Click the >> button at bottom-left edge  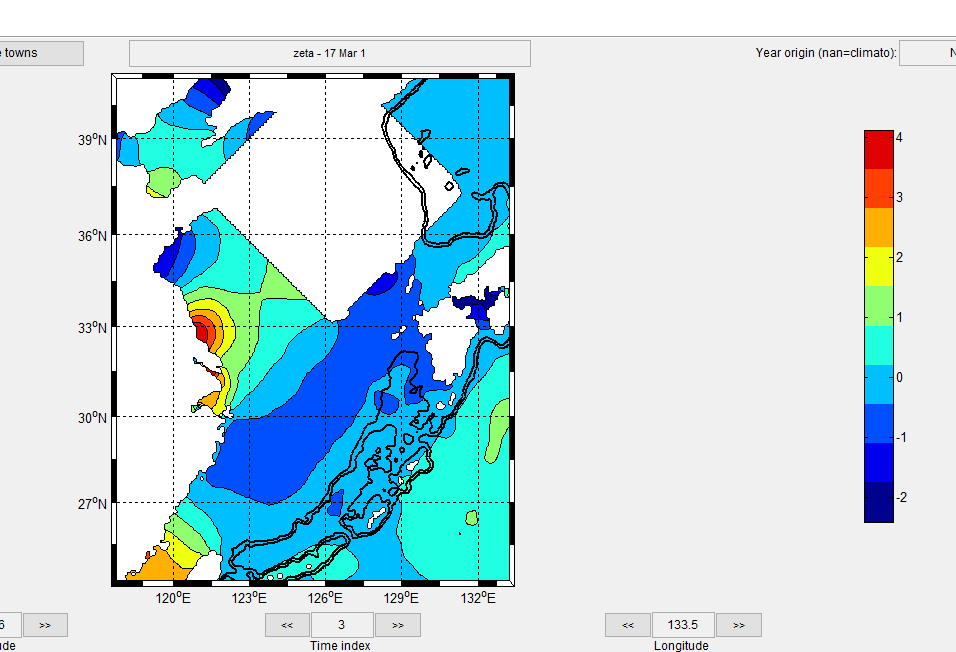click(45, 625)
